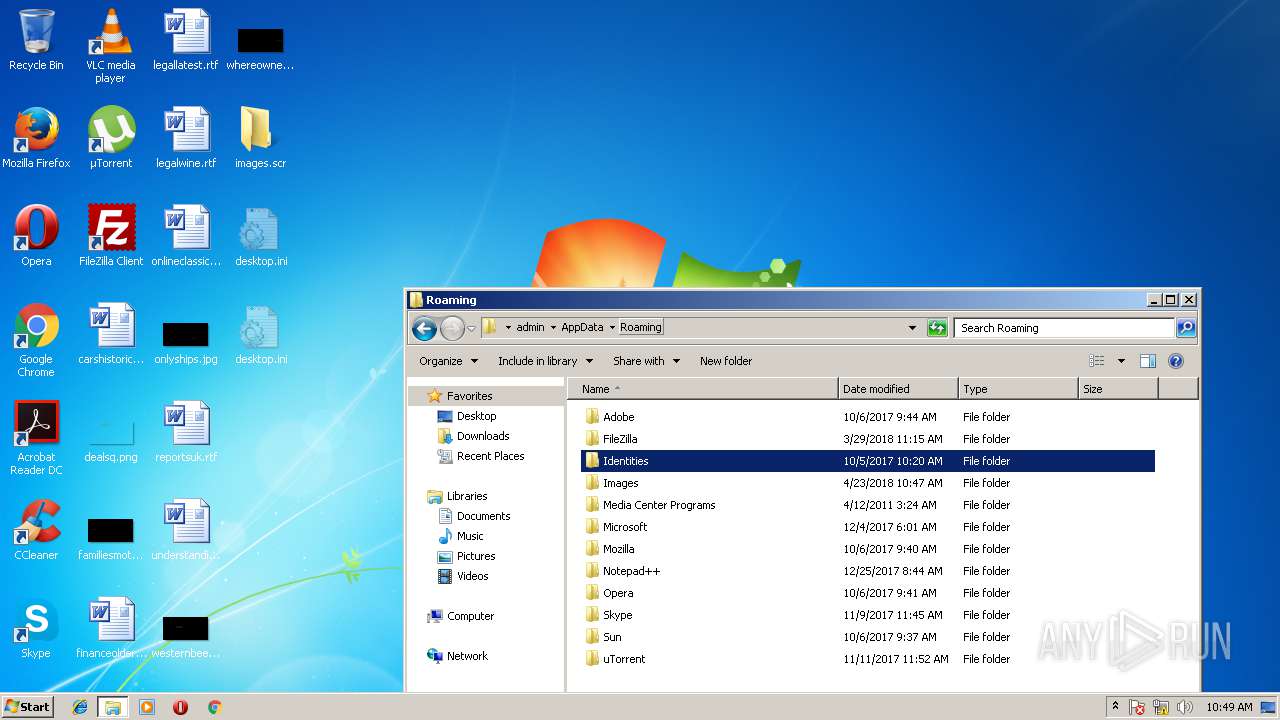The image size is (1280, 720).
Task: Select Music library
Action: coord(470,536)
